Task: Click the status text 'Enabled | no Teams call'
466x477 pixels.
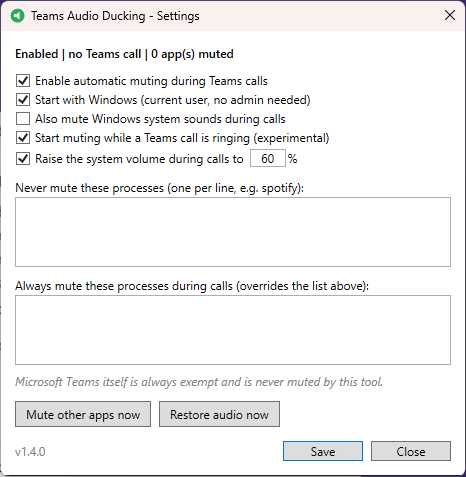Action: point(78,54)
